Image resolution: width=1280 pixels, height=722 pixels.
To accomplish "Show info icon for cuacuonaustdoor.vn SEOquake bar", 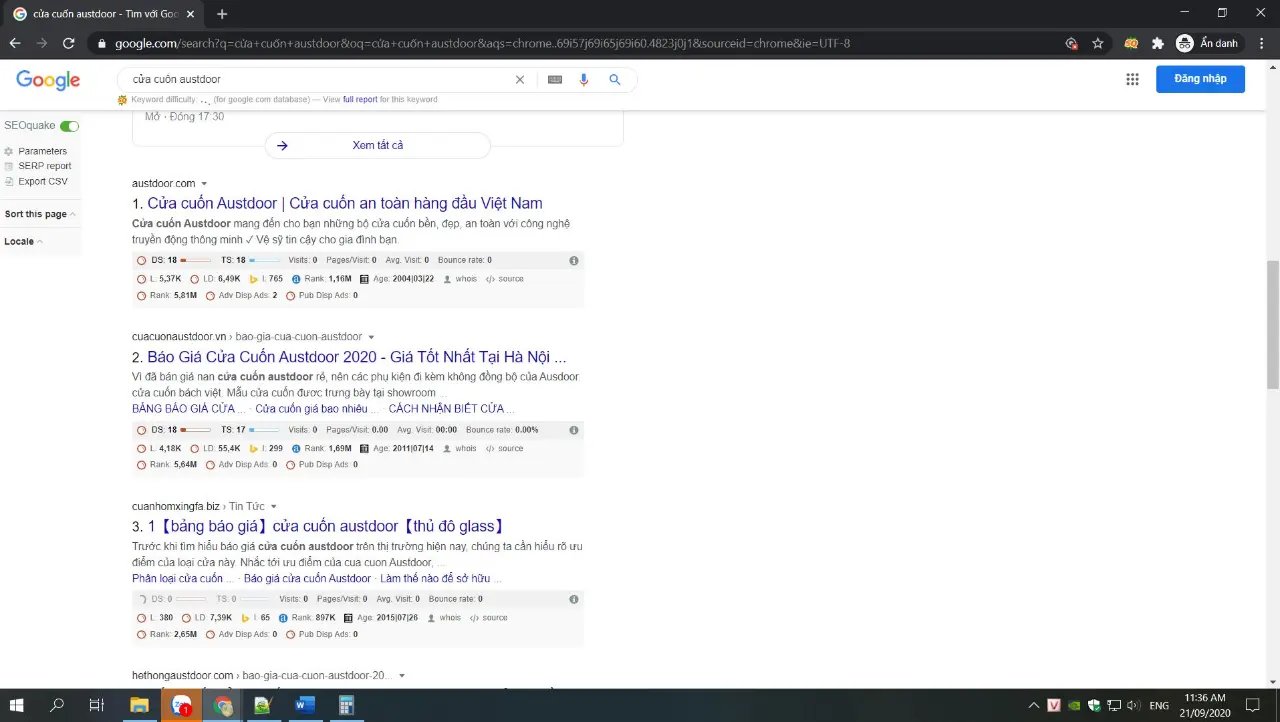I will [574, 430].
